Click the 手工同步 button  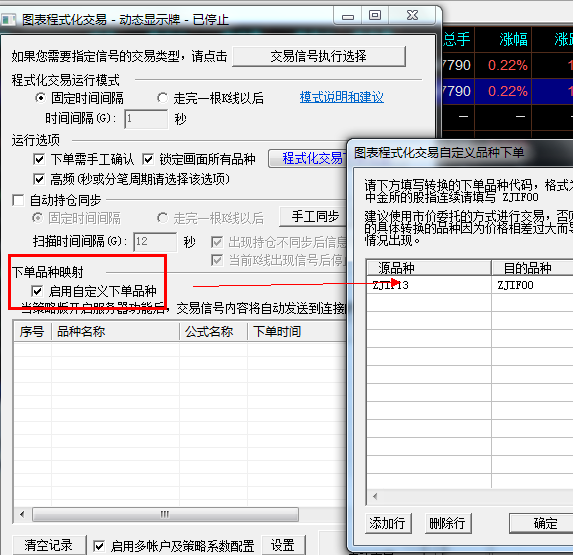(x=313, y=216)
